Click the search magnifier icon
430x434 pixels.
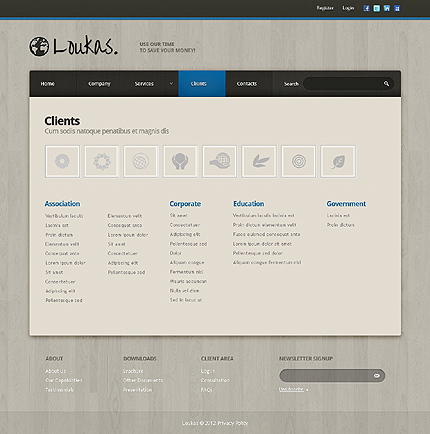tap(386, 84)
